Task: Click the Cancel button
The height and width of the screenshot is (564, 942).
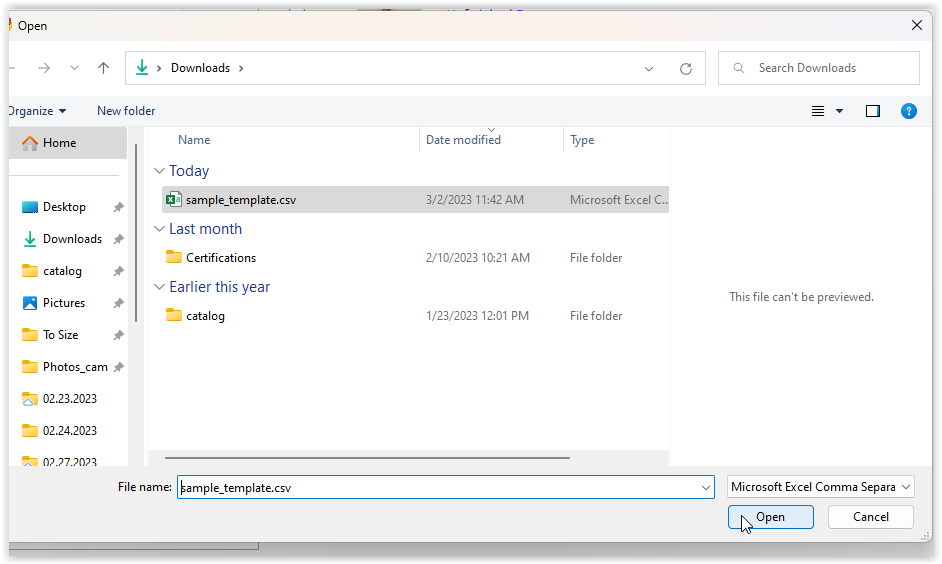Action: click(x=871, y=517)
